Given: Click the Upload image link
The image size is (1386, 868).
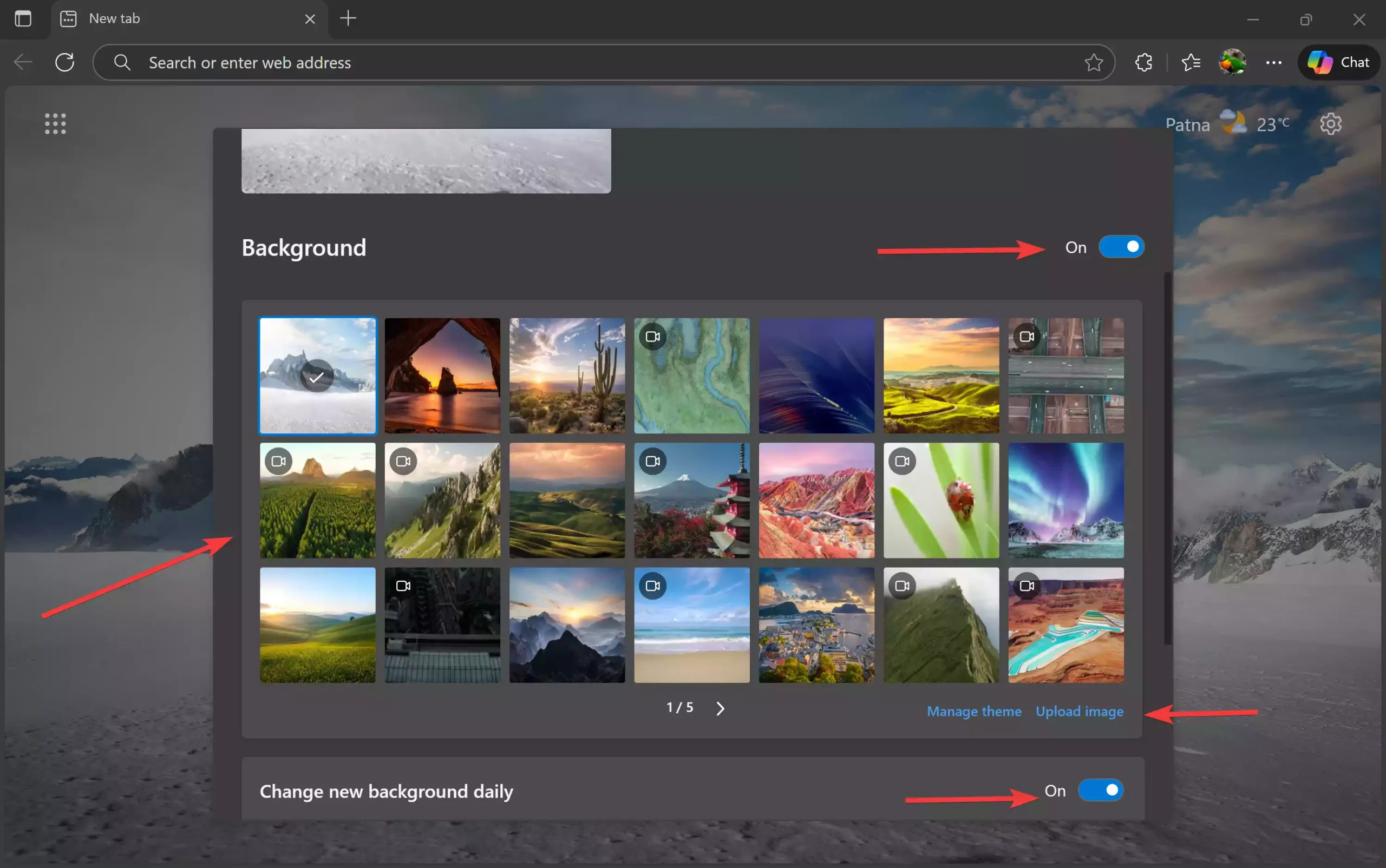Looking at the screenshot, I should 1079,711.
